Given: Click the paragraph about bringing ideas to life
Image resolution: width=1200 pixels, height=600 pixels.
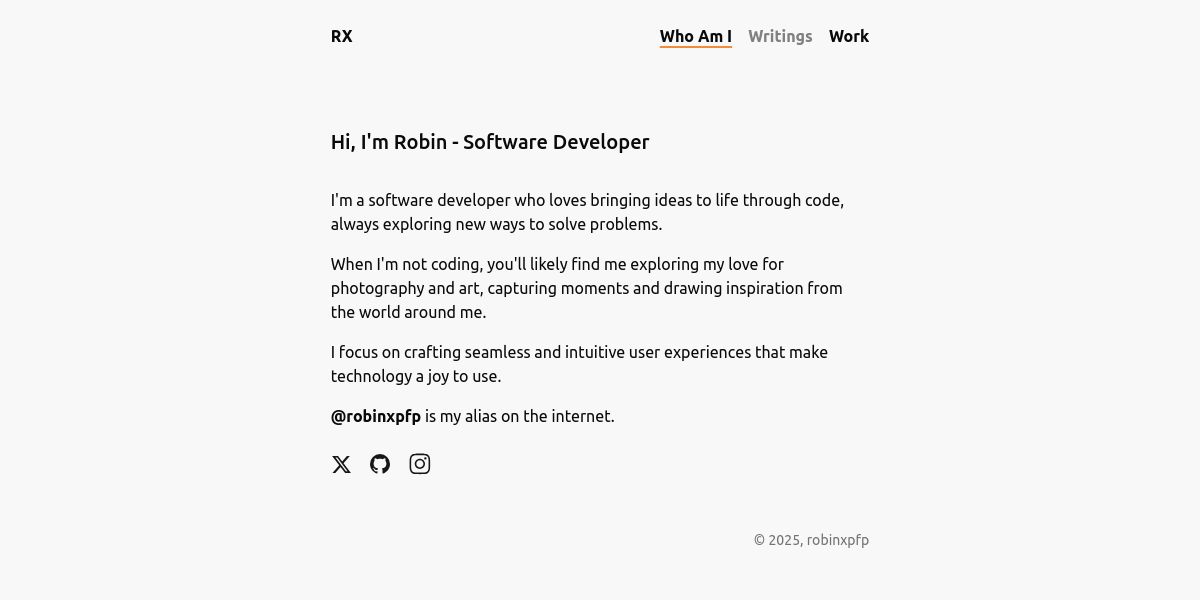Looking at the screenshot, I should point(588,212).
